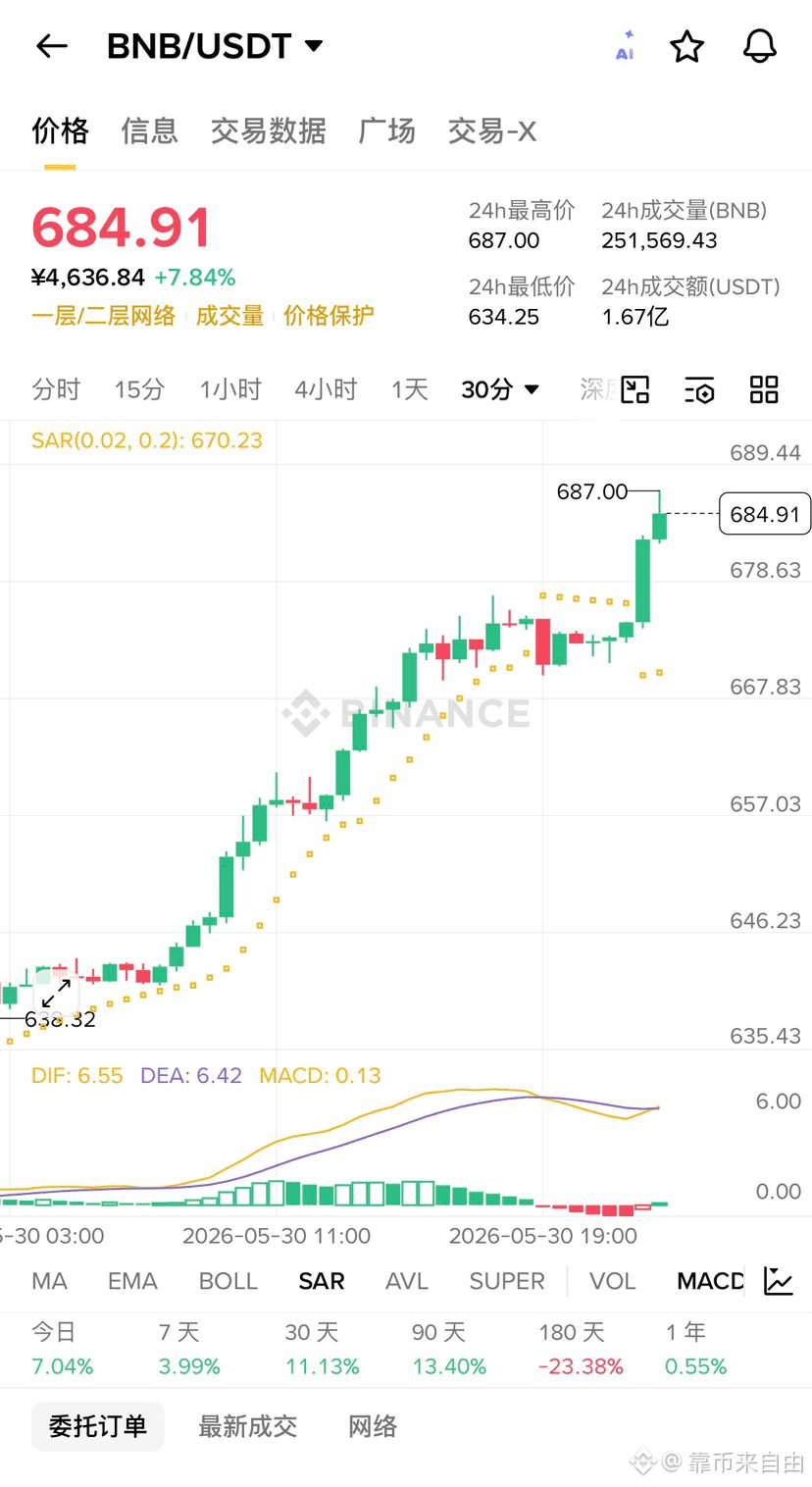Tap the 684.91 price tag on axis

(x=765, y=514)
